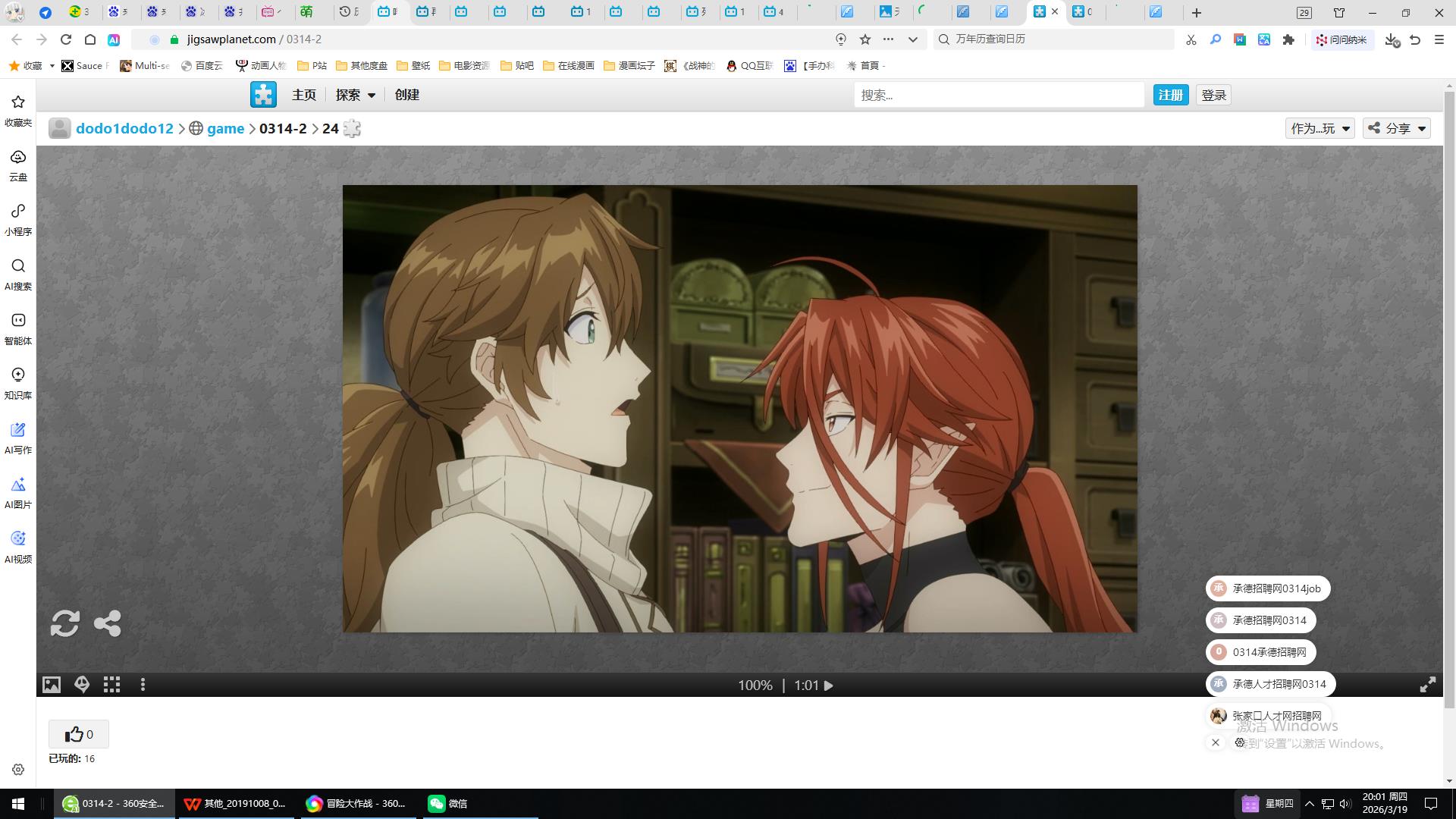
Task: Go to 主页 in the navigation bar
Action: [303, 95]
